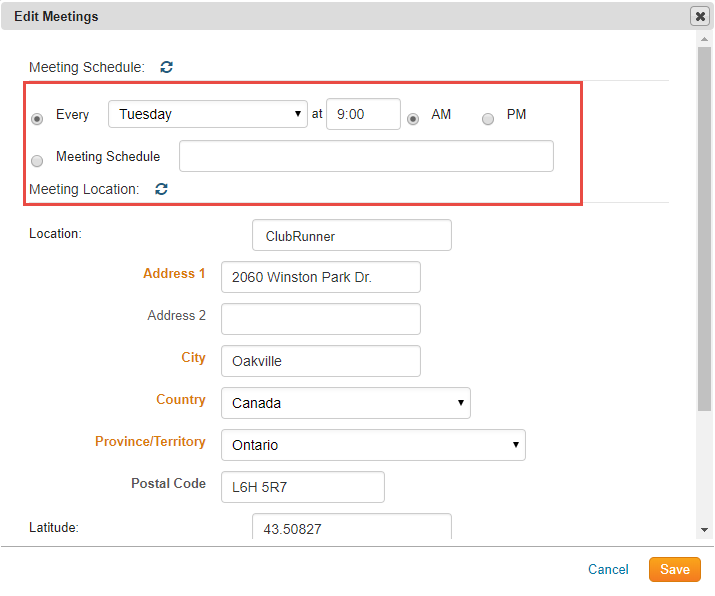This screenshot has width=715, height=596.
Task: Choose the AM radio option
Action: tap(412, 118)
